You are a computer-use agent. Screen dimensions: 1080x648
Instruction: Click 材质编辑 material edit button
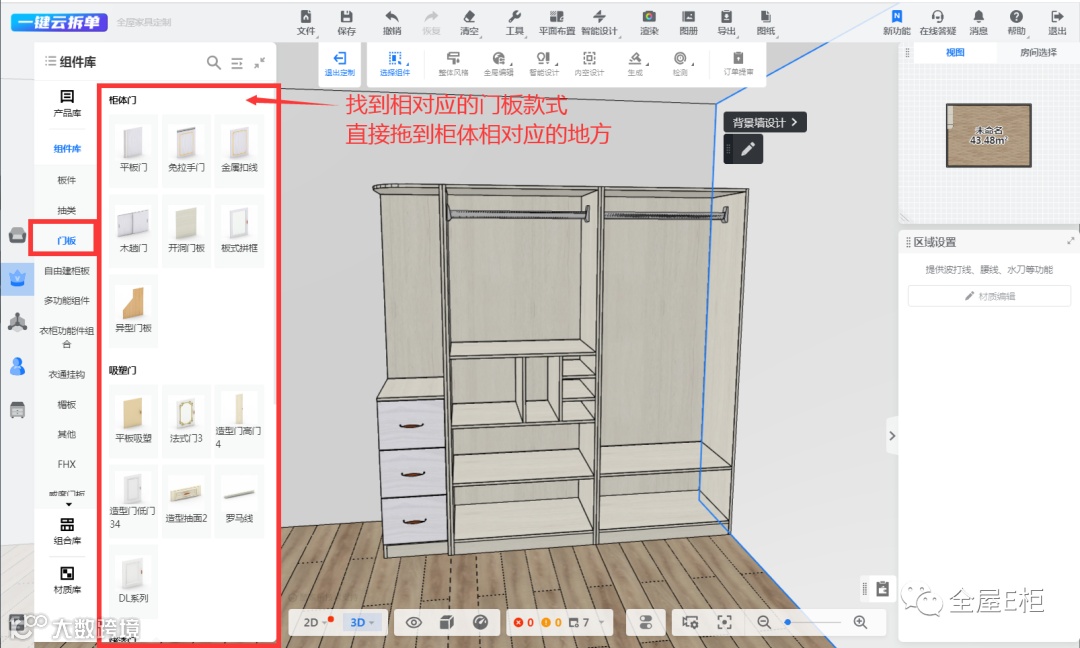point(989,296)
